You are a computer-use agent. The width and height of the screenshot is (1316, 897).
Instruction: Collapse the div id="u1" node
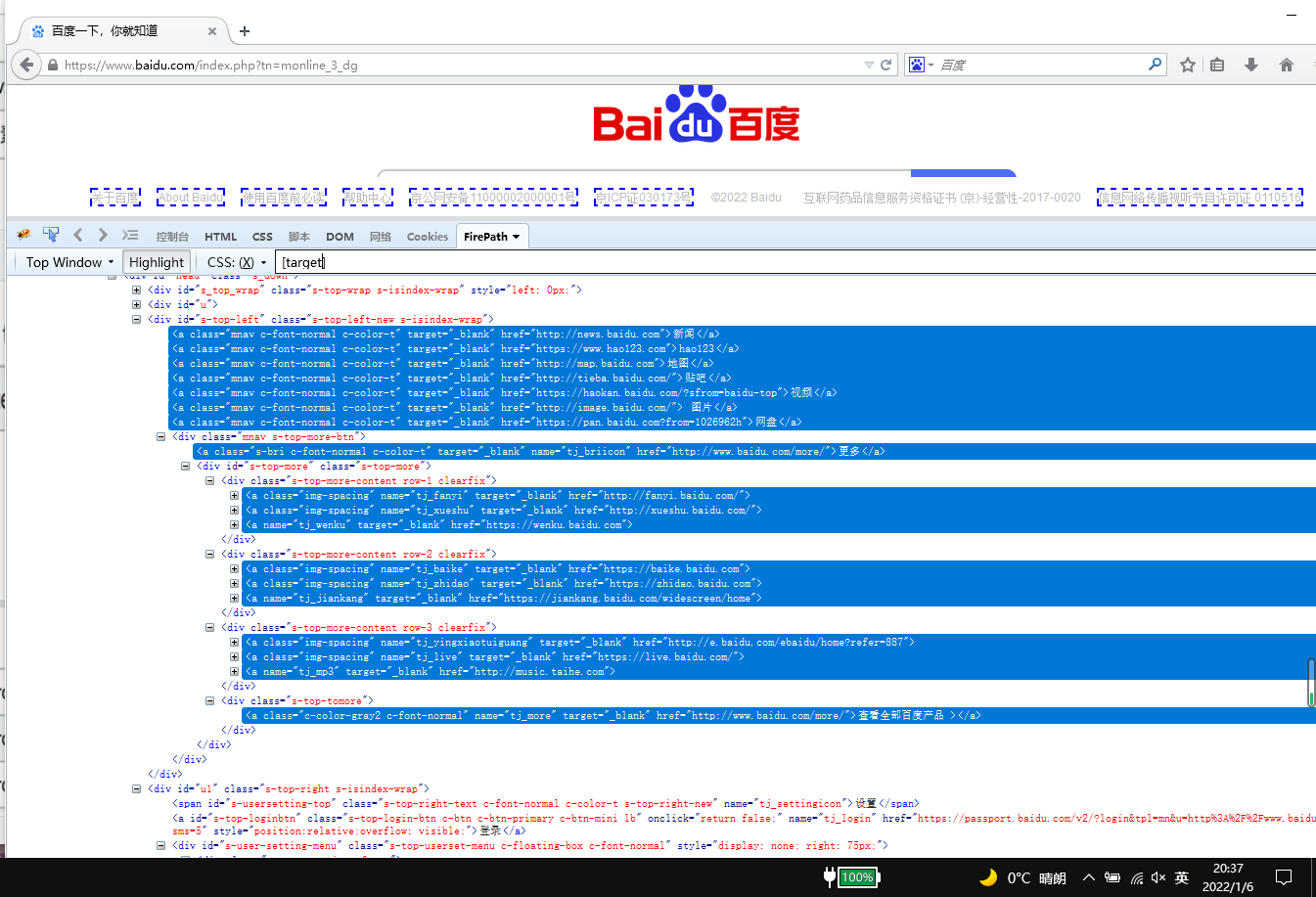pyautogui.click(x=137, y=788)
